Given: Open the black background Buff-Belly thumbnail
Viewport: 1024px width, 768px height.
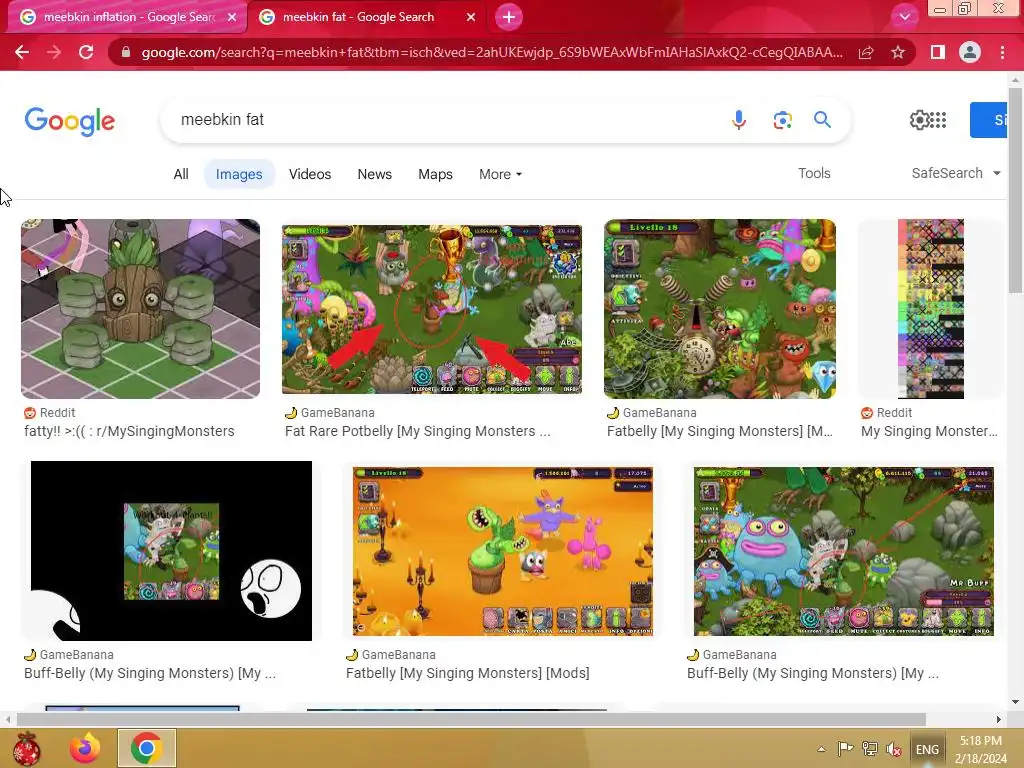Looking at the screenshot, I should coord(171,551).
